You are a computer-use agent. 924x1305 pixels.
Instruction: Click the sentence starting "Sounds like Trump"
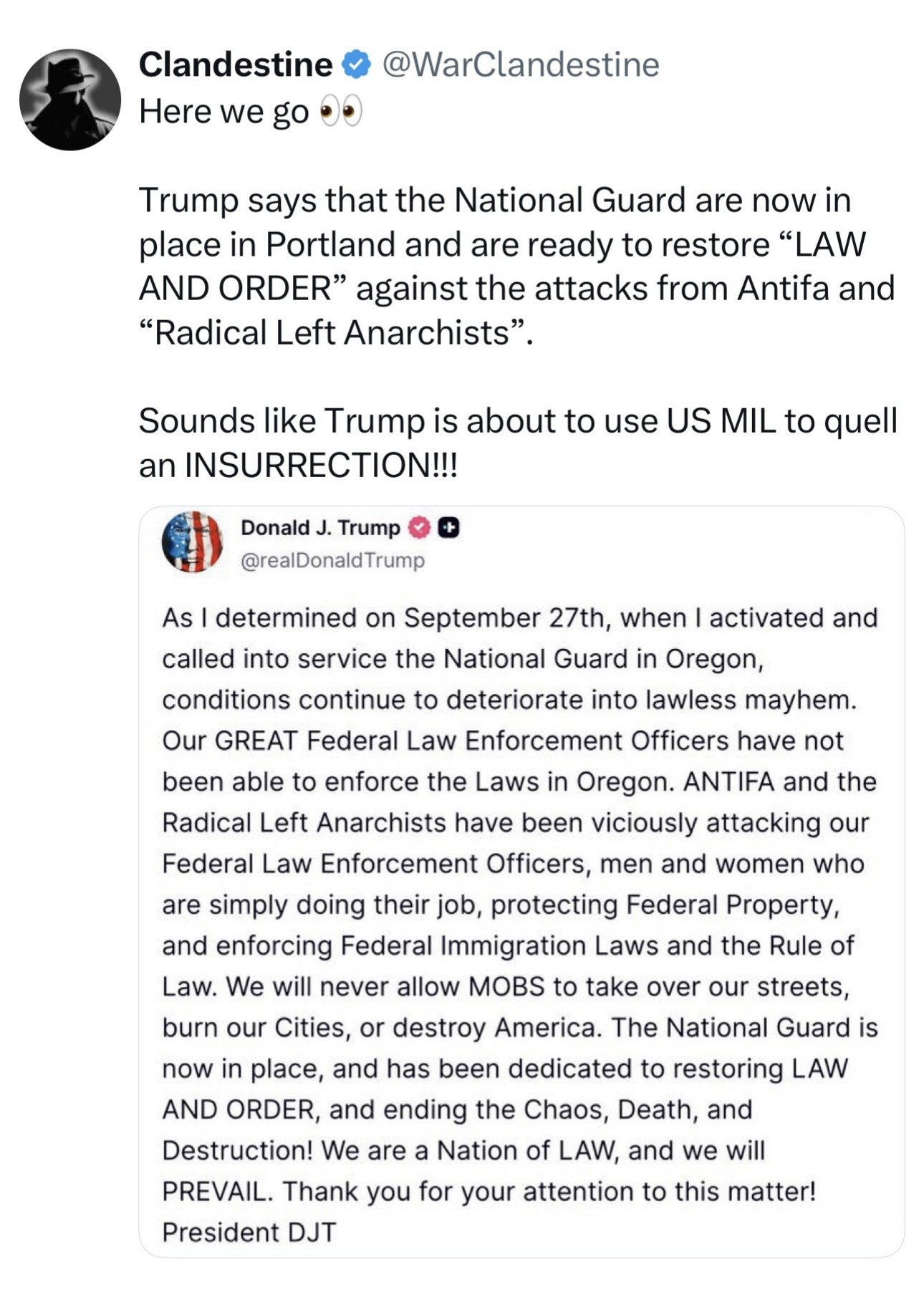click(x=517, y=442)
